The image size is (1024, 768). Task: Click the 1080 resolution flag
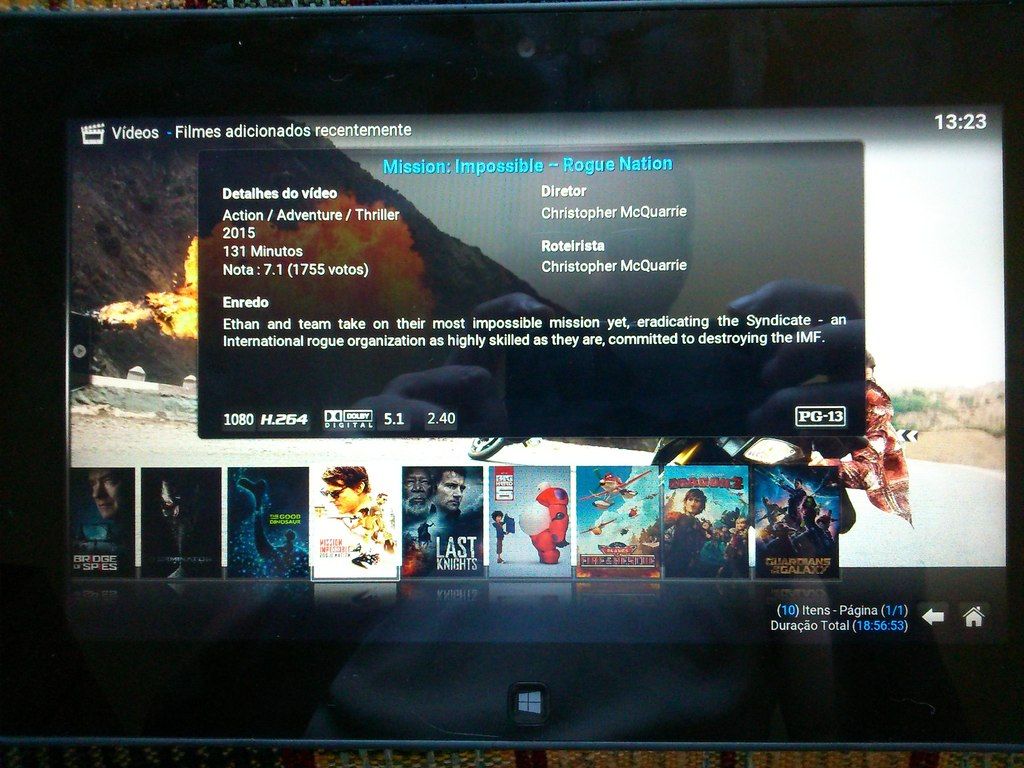tap(238, 419)
